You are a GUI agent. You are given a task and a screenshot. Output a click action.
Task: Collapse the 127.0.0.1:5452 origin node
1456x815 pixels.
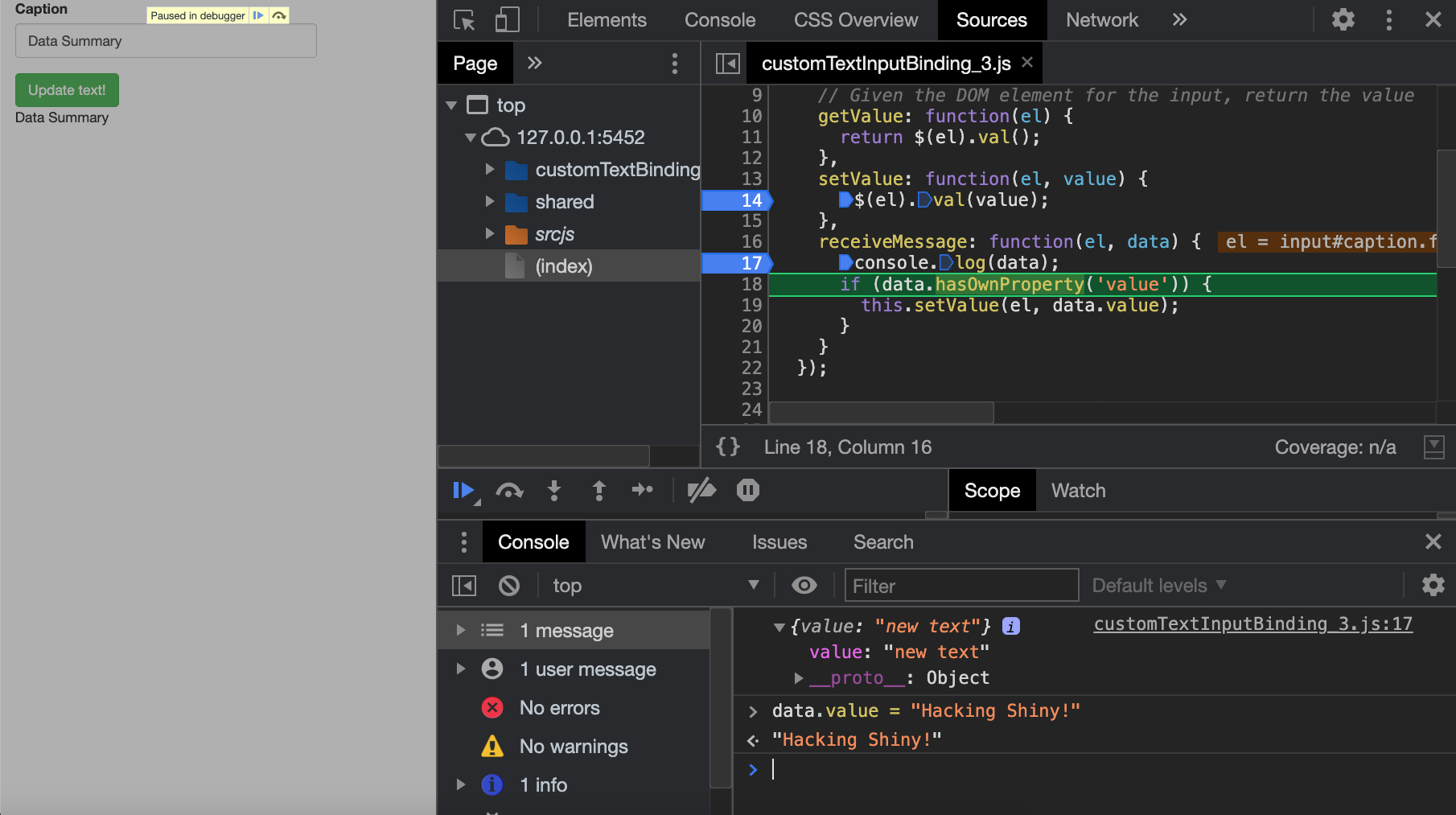coord(471,138)
